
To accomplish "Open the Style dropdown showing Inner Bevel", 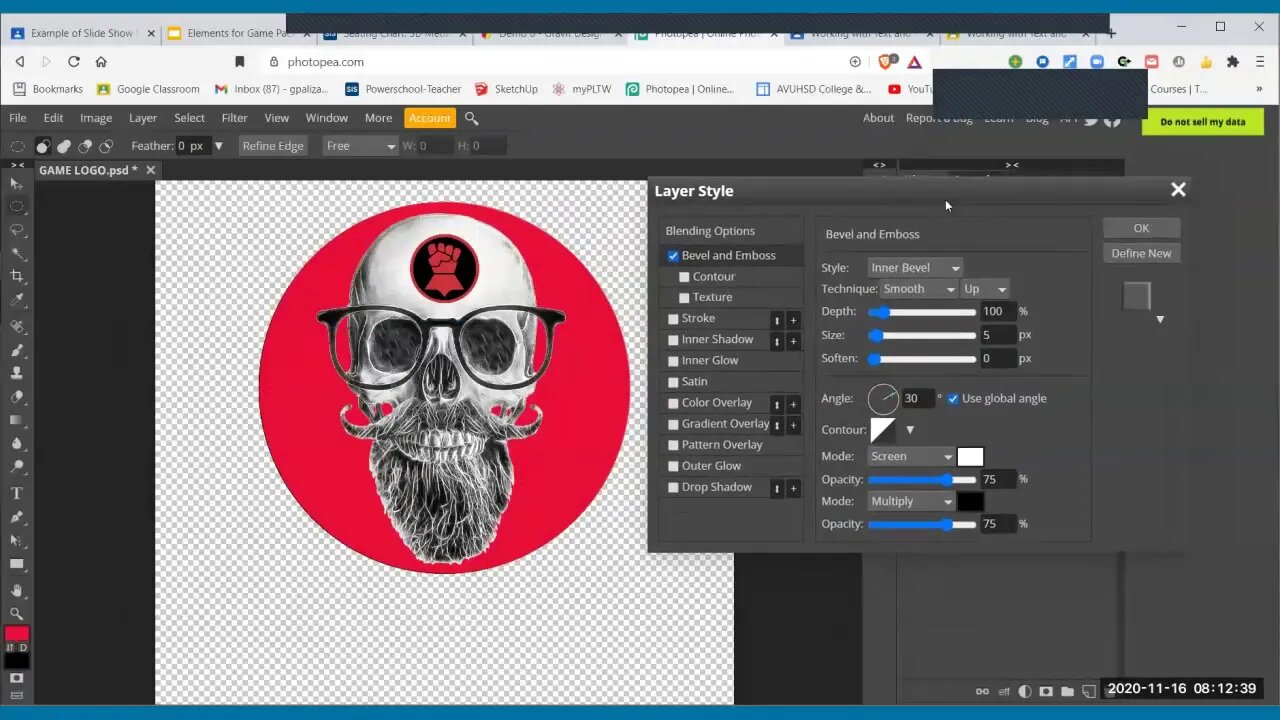I will [x=915, y=268].
